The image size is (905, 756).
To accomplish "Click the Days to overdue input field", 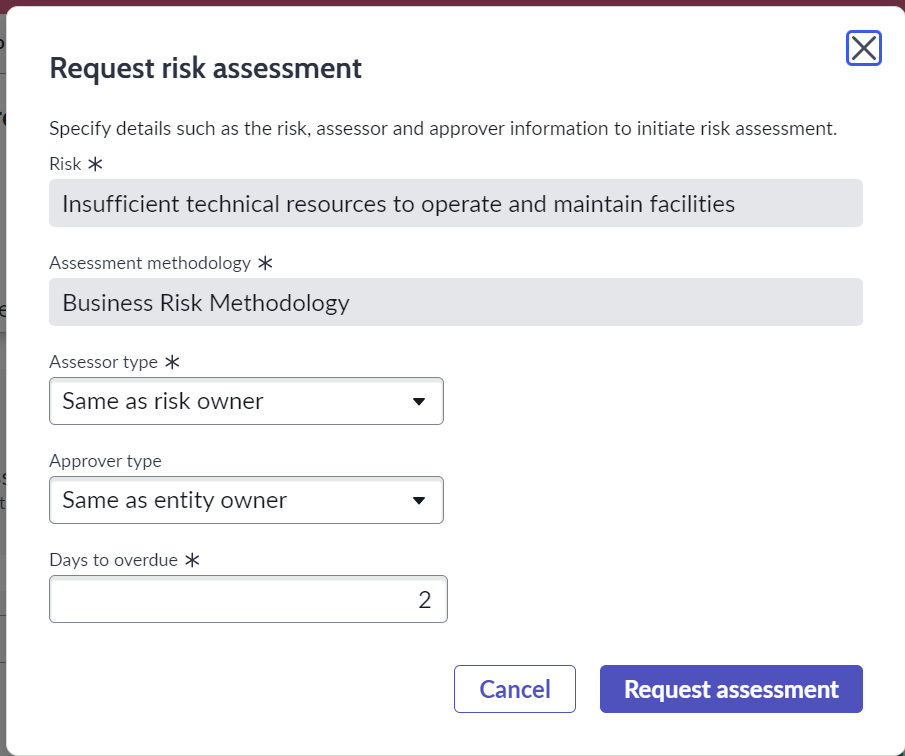I will 248,598.
